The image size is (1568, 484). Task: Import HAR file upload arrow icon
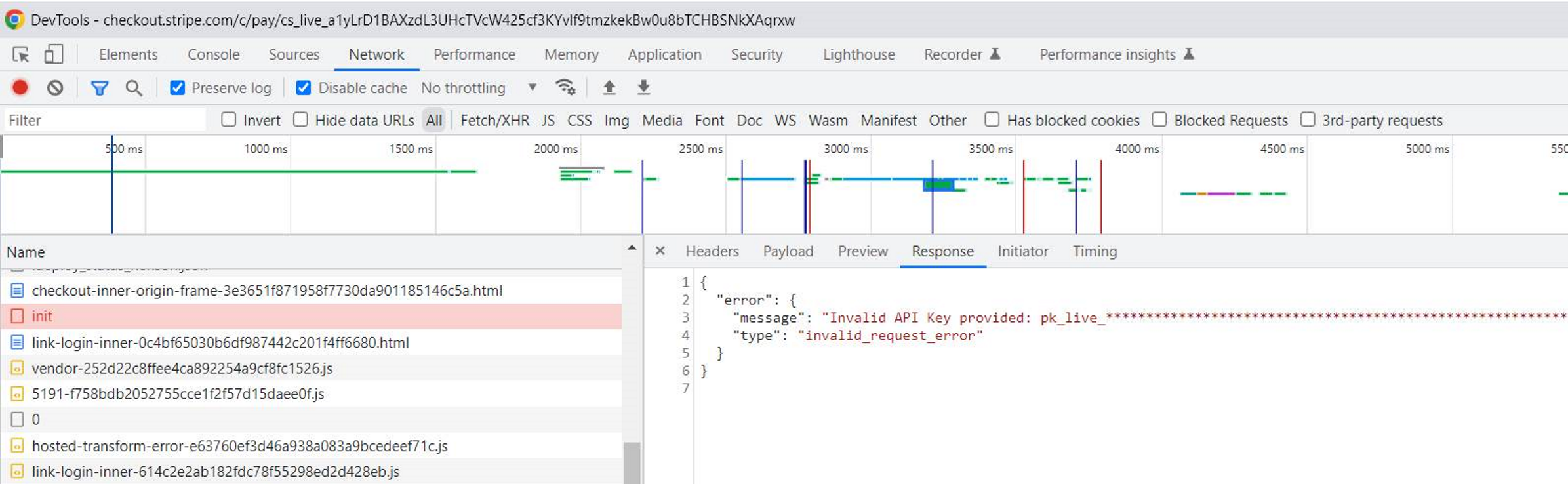click(609, 87)
